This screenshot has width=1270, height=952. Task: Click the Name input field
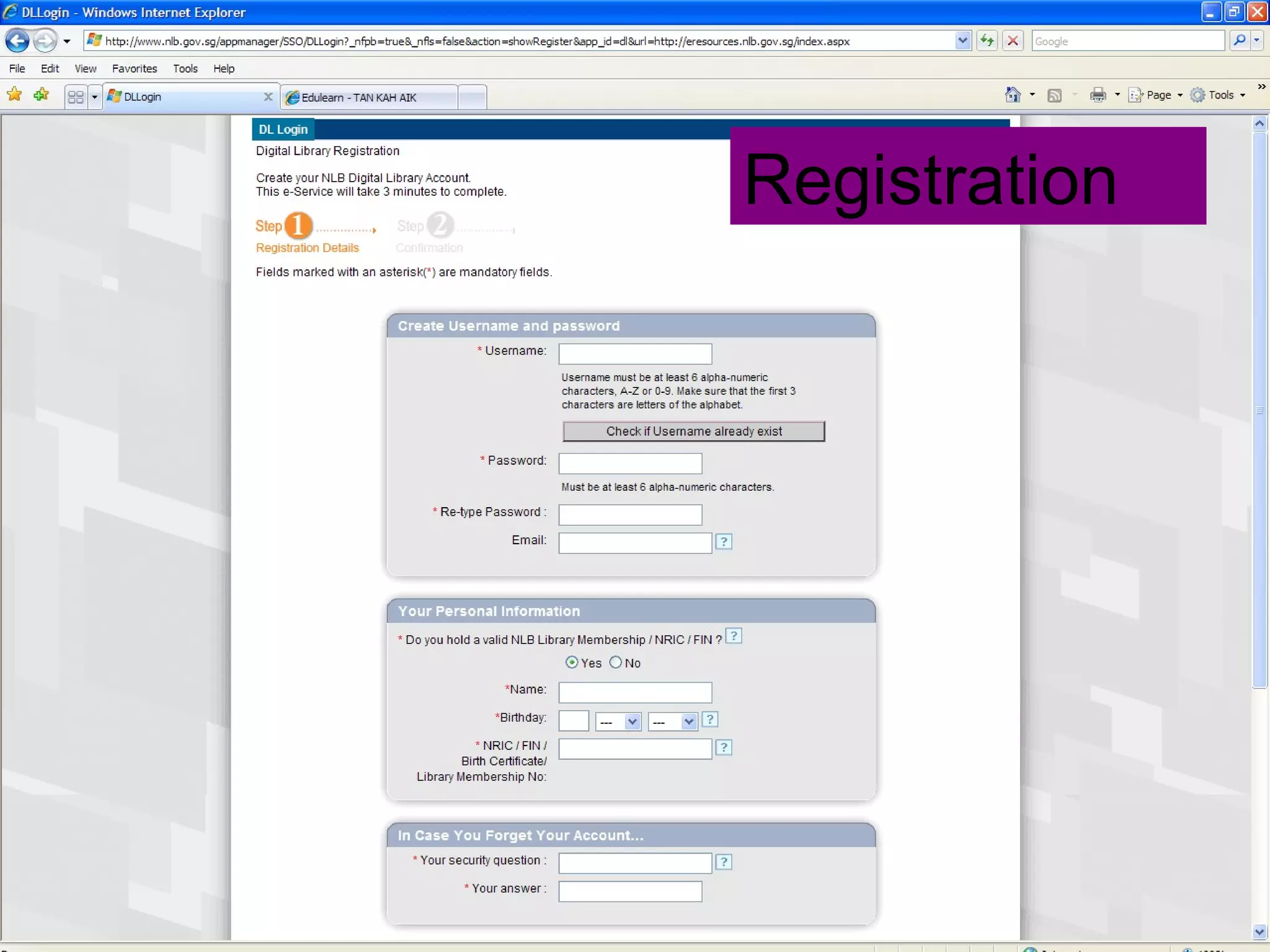[635, 692]
